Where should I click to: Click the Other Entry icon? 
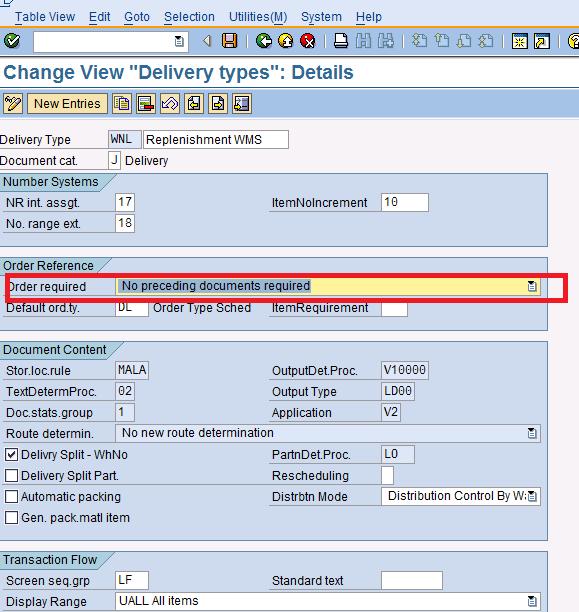[242, 104]
